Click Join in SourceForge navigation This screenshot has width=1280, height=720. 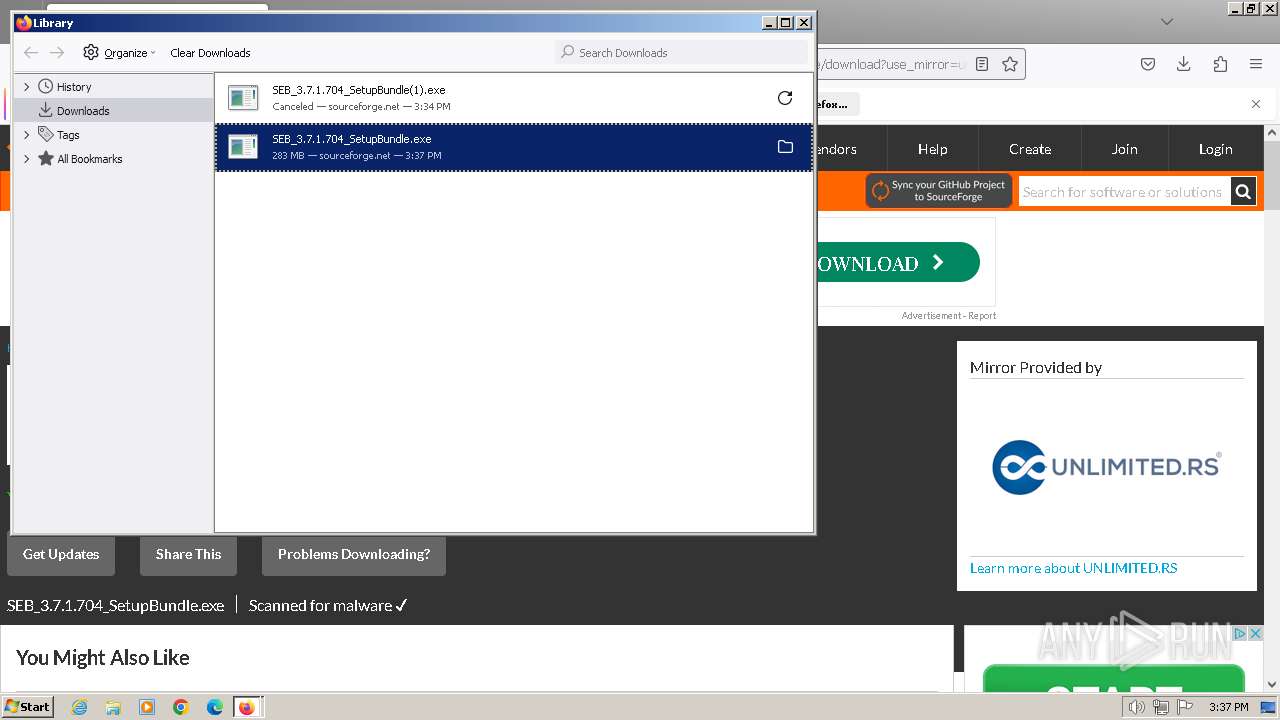click(1124, 149)
